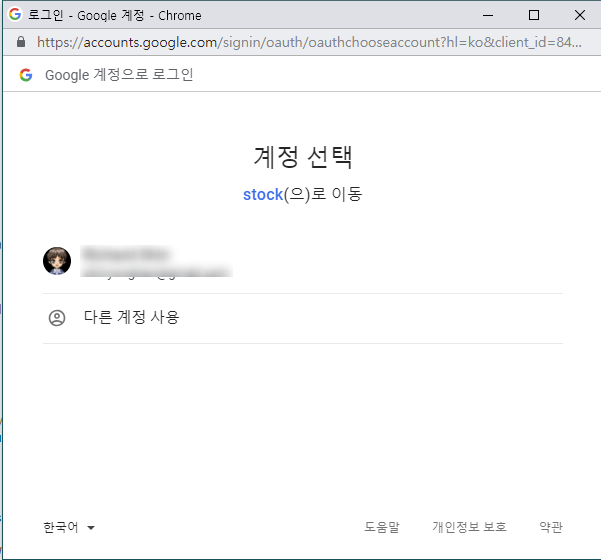Click Google G logo beside 계정으로 로그인

[26, 75]
